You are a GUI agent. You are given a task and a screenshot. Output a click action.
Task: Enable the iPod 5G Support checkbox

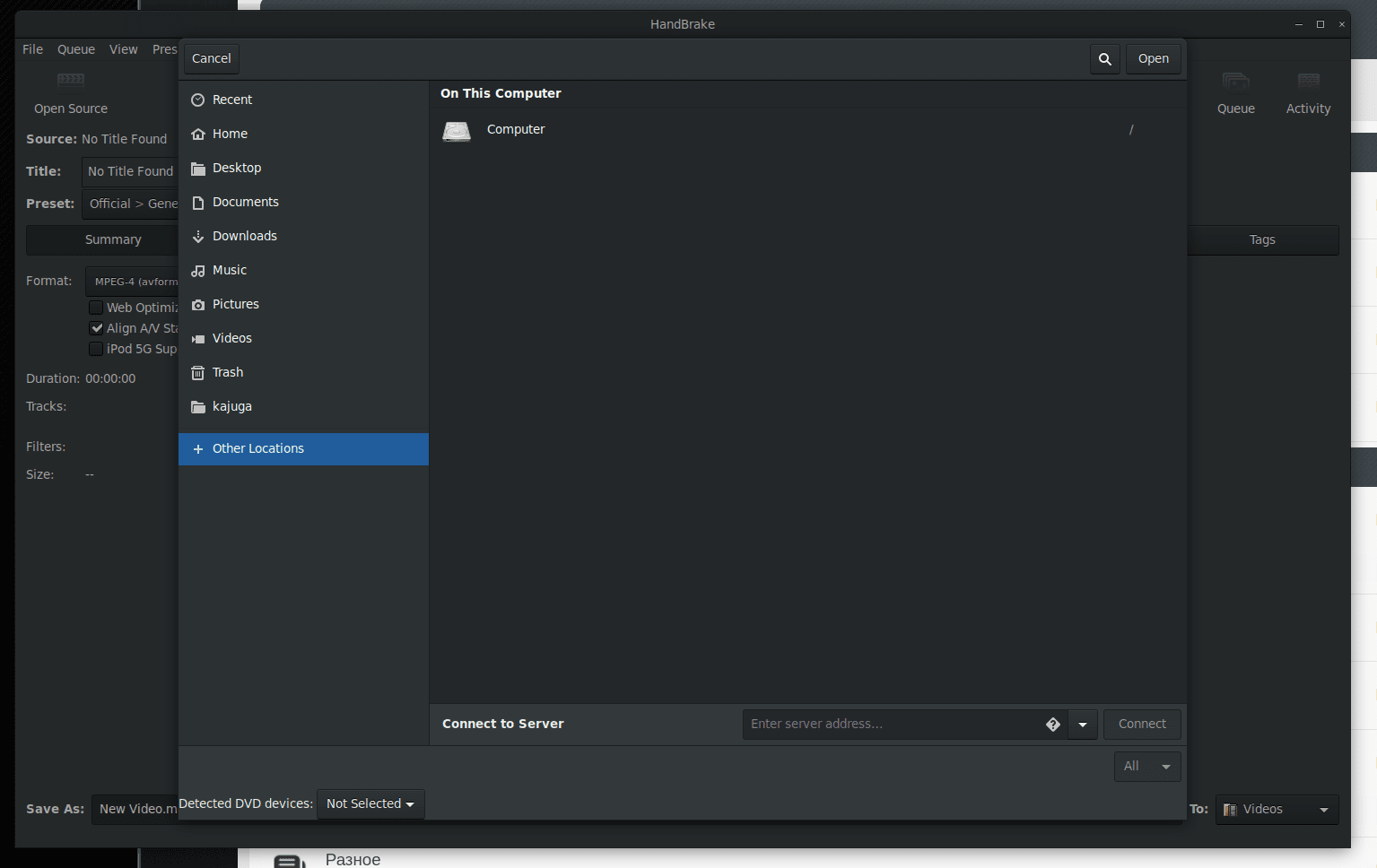click(96, 349)
